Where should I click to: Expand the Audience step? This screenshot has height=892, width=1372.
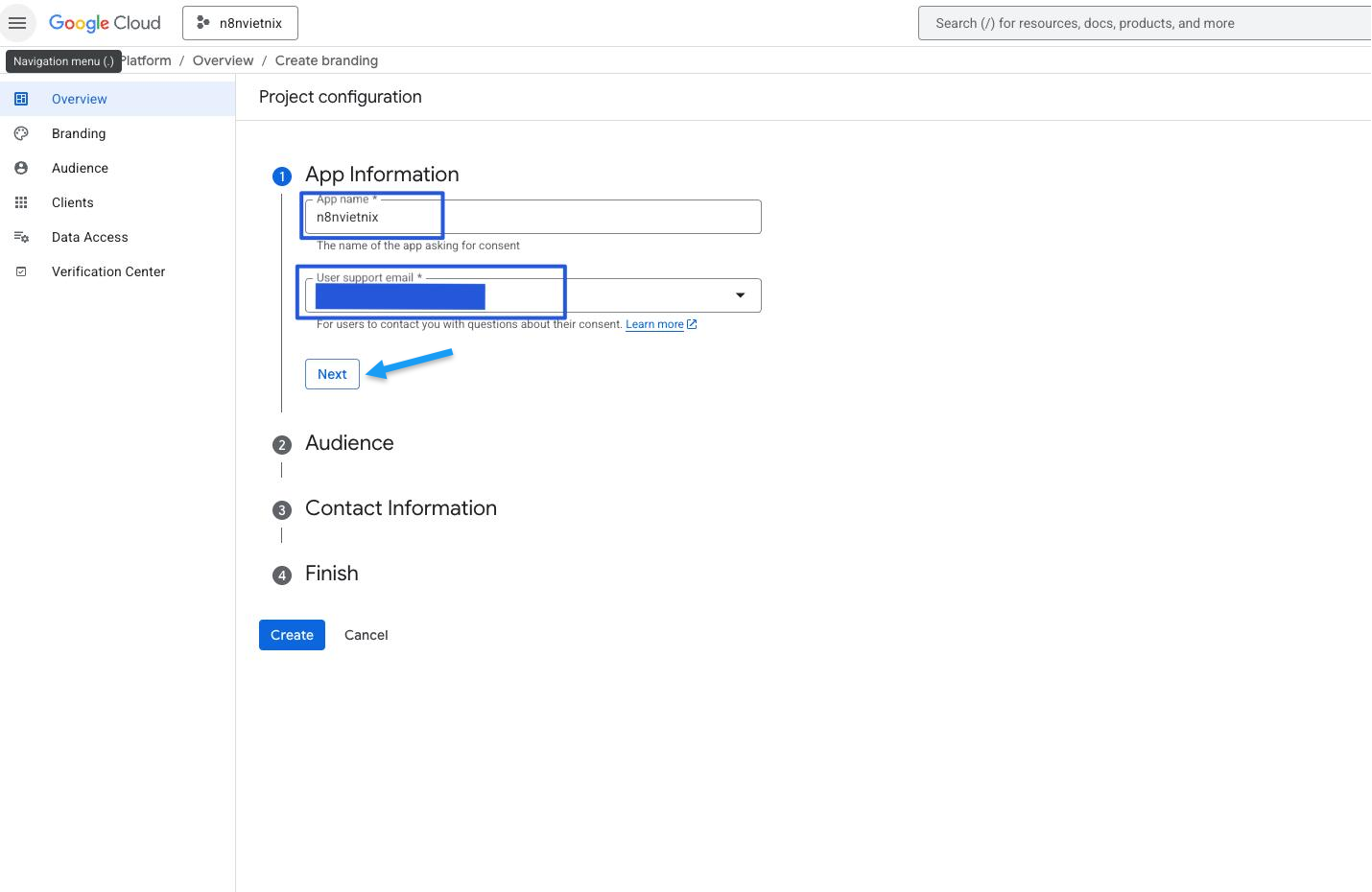(349, 443)
